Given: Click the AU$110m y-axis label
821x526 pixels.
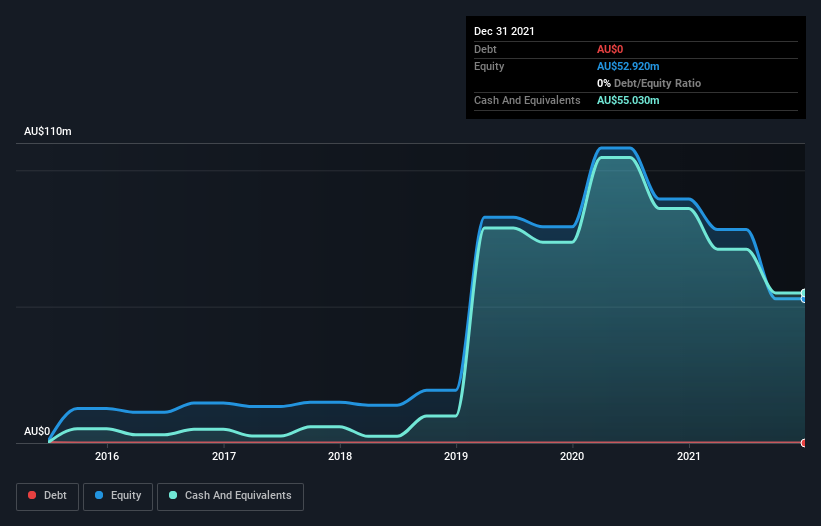Looking at the screenshot, I should tap(48, 131).
